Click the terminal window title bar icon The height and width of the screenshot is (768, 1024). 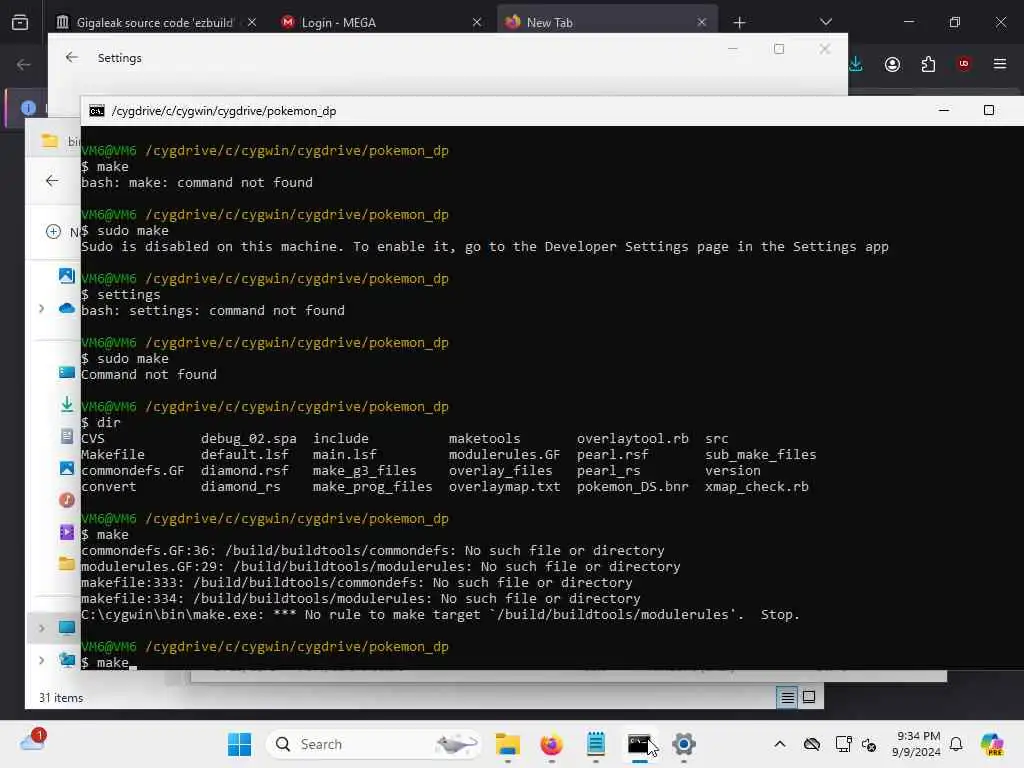point(97,111)
